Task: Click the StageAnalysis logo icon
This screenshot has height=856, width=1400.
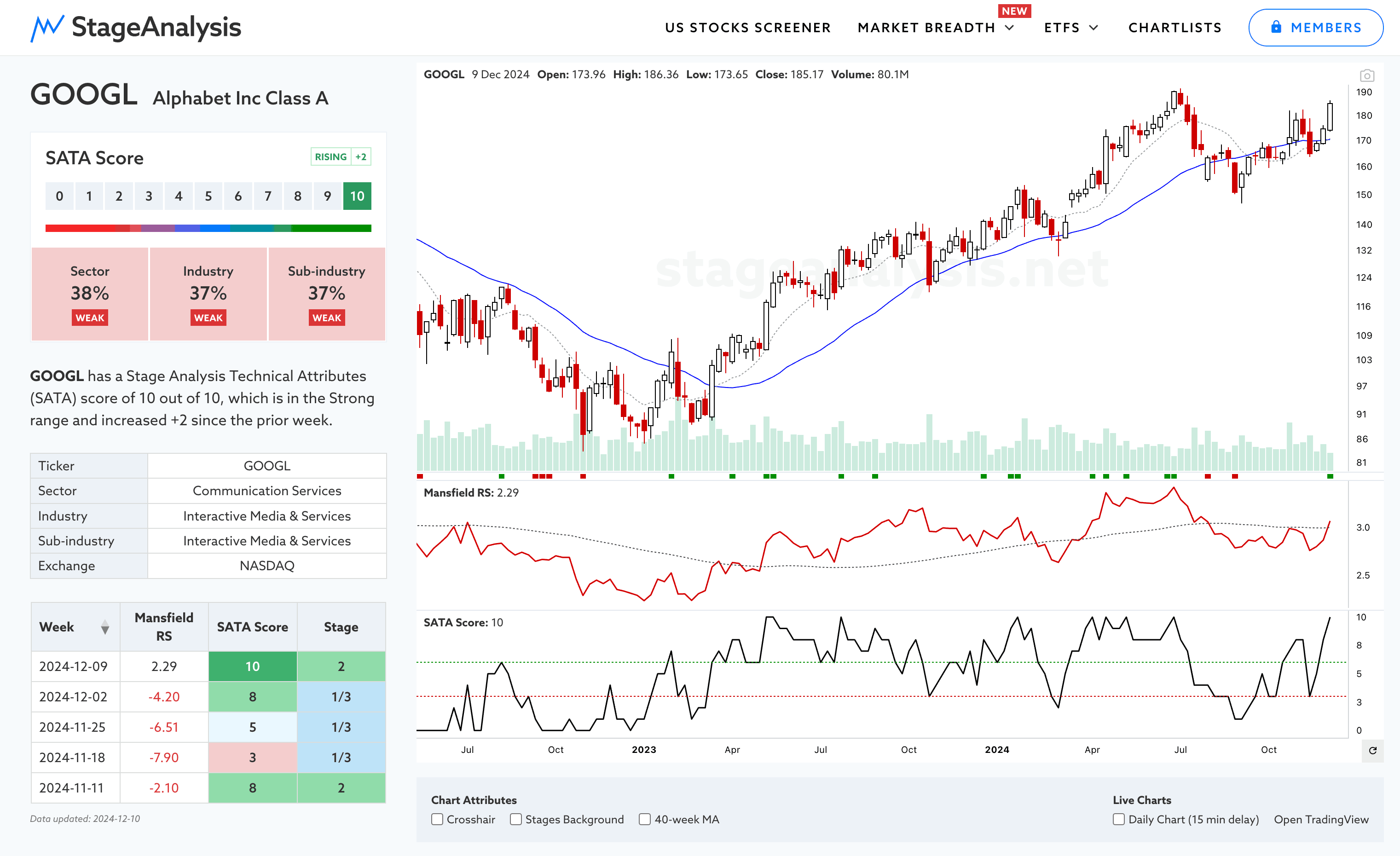Action: [x=47, y=28]
